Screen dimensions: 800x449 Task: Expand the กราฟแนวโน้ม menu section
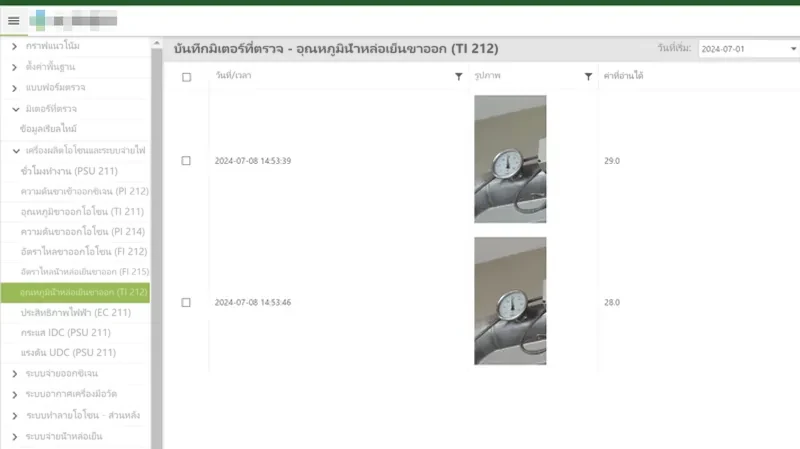coord(14,46)
